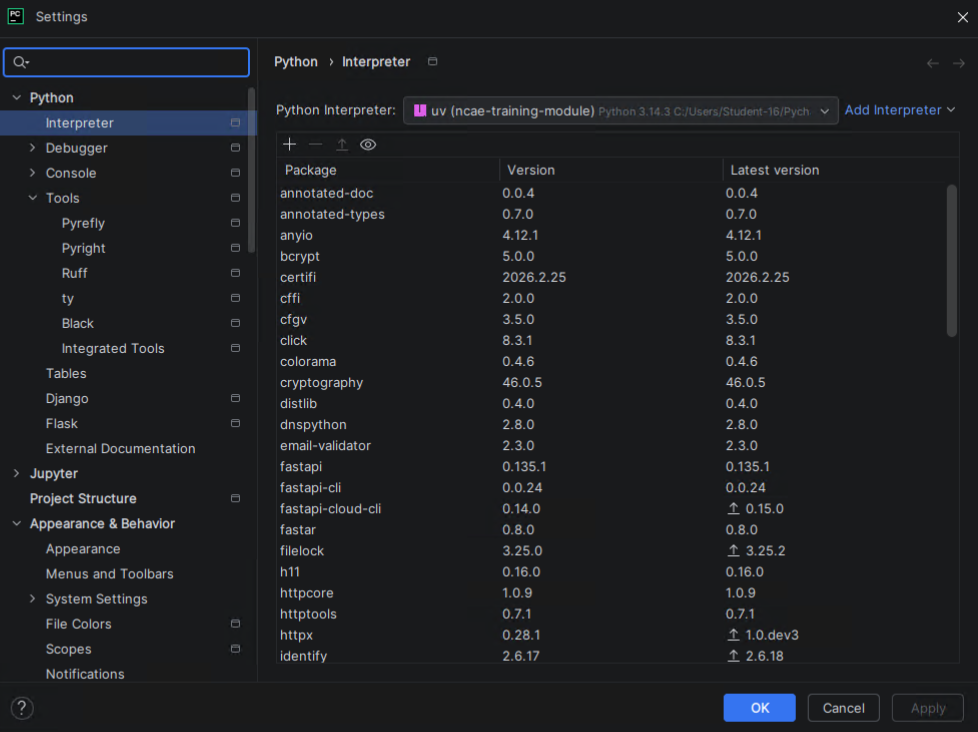Click the OK button
The image size is (978, 732).
pos(759,708)
